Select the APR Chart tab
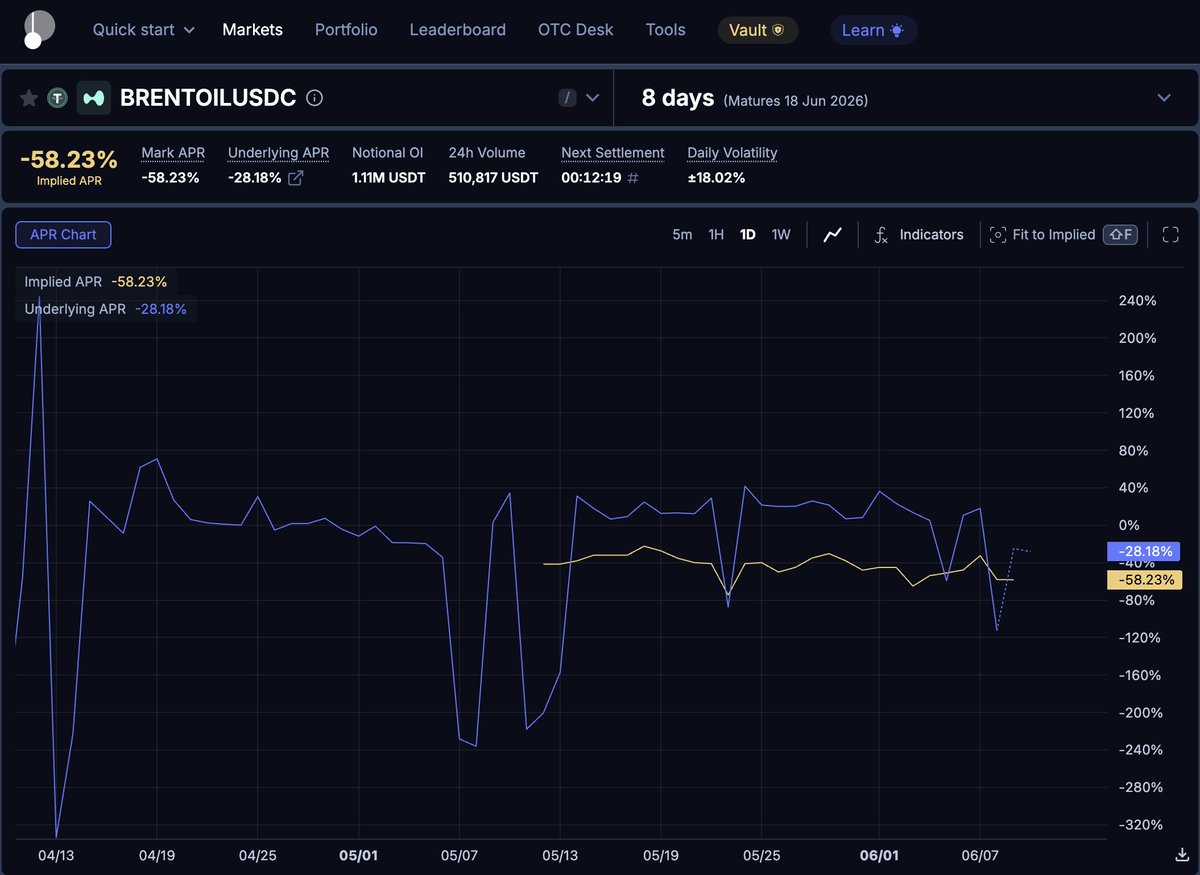 tap(64, 235)
